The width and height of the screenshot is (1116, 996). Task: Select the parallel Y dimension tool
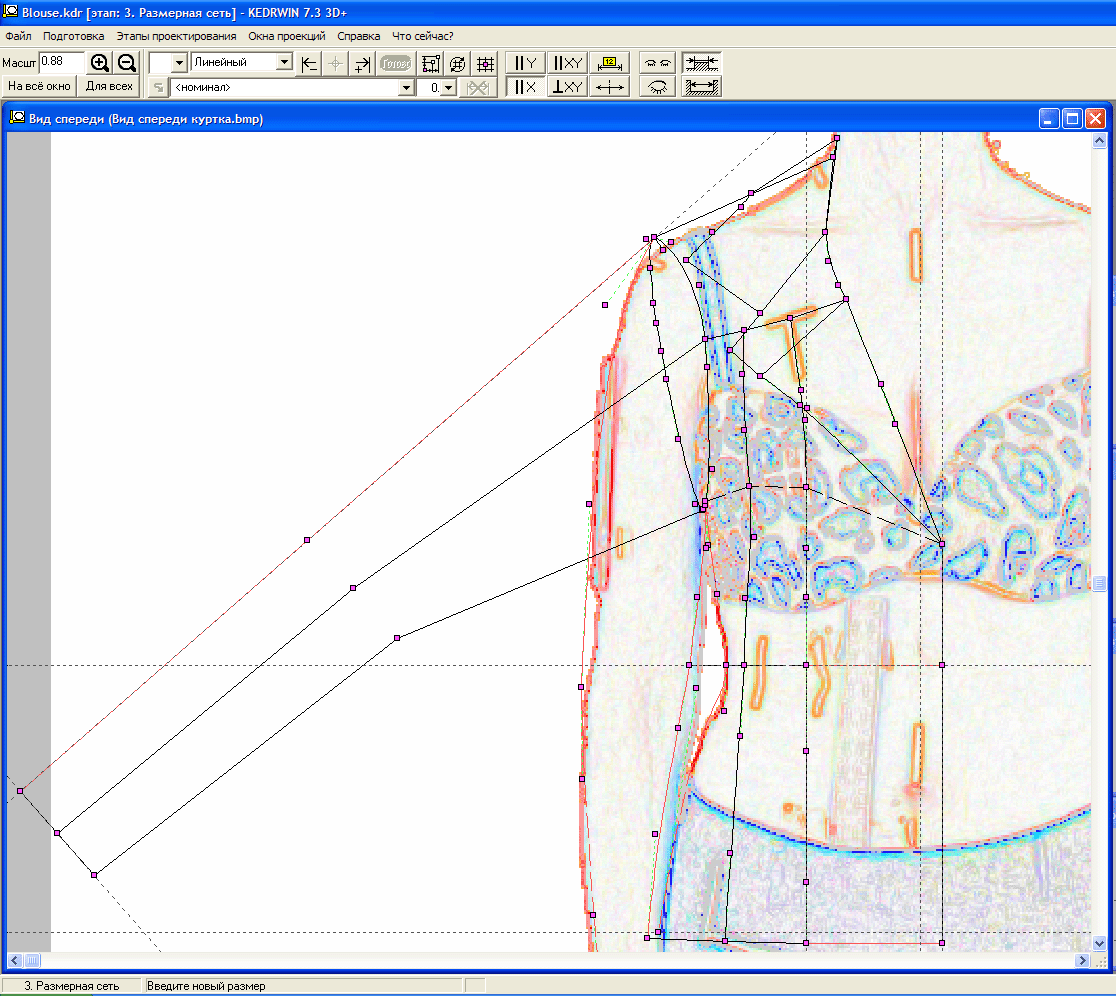[x=525, y=63]
